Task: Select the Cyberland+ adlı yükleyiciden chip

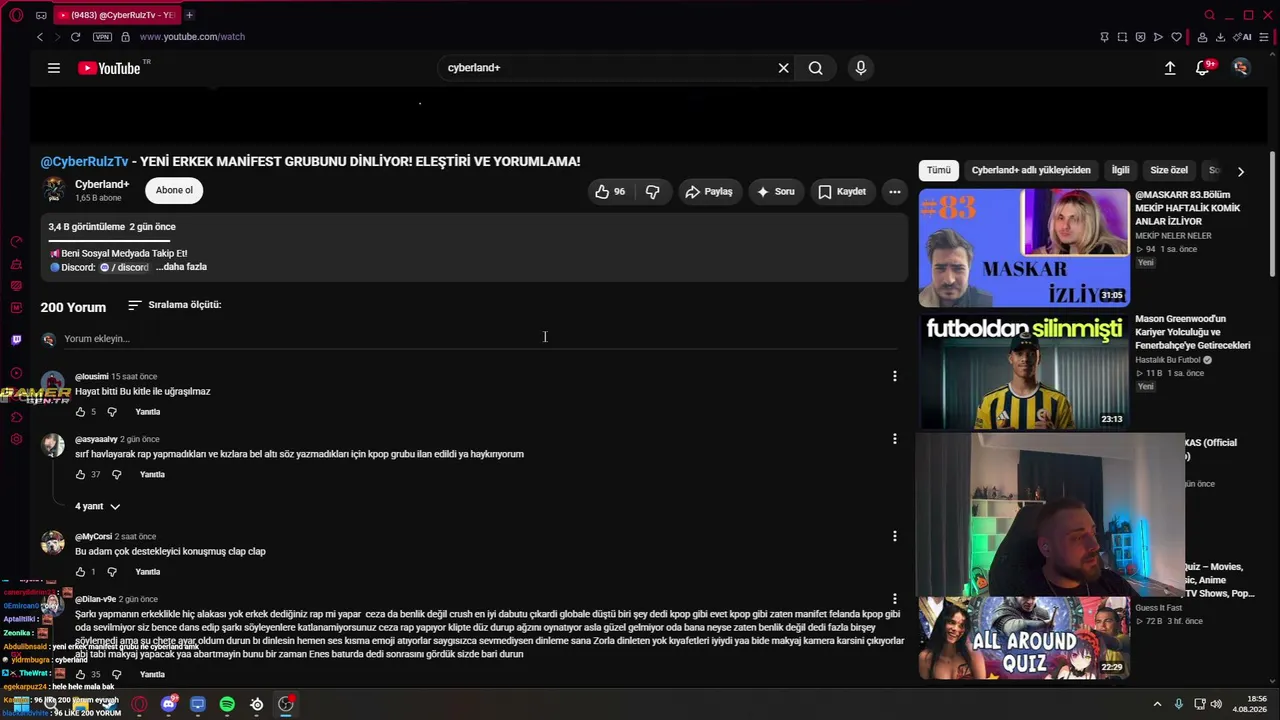Action: pos(1031,170)
